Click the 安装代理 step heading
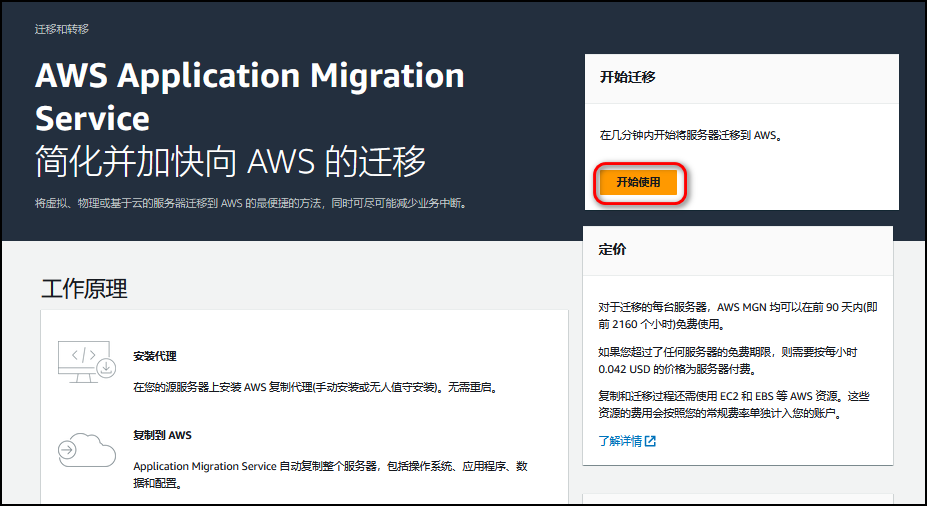Viewport: 927px width, 506px height. point(155,356)
